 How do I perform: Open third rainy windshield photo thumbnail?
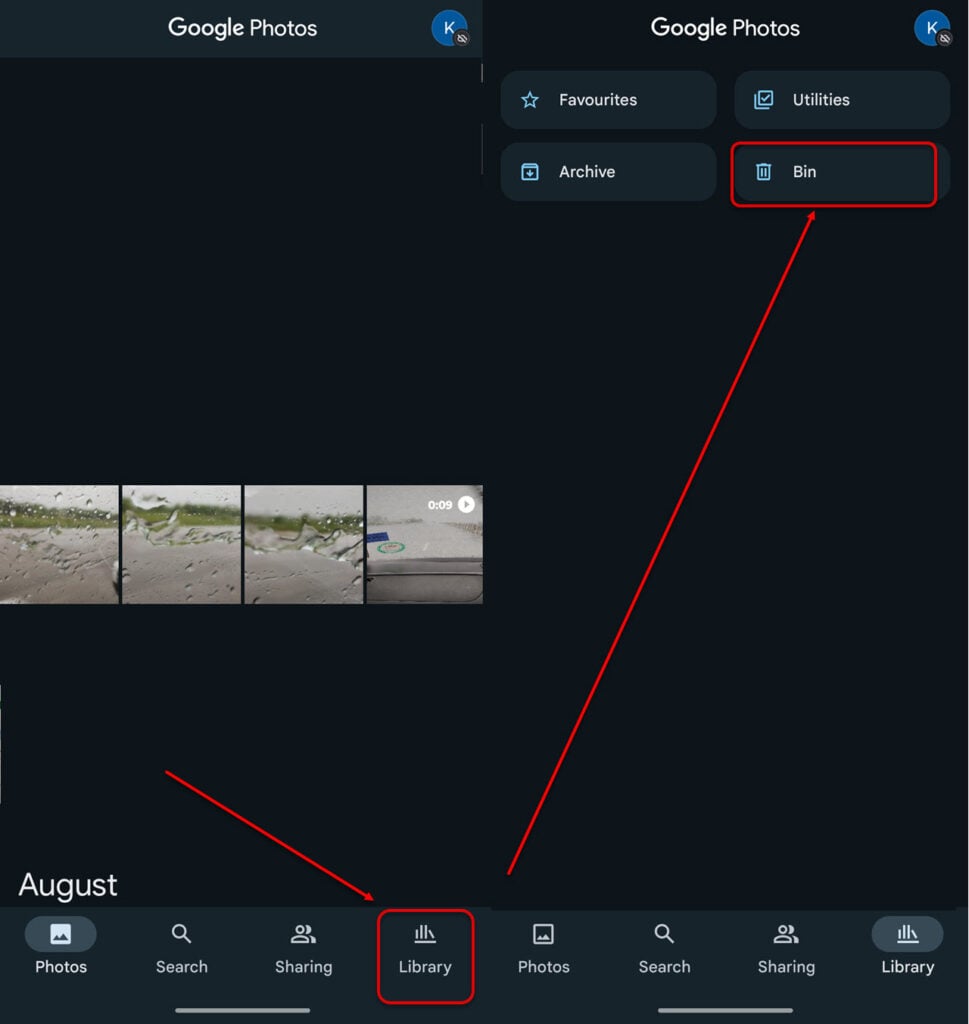point(304,544)
